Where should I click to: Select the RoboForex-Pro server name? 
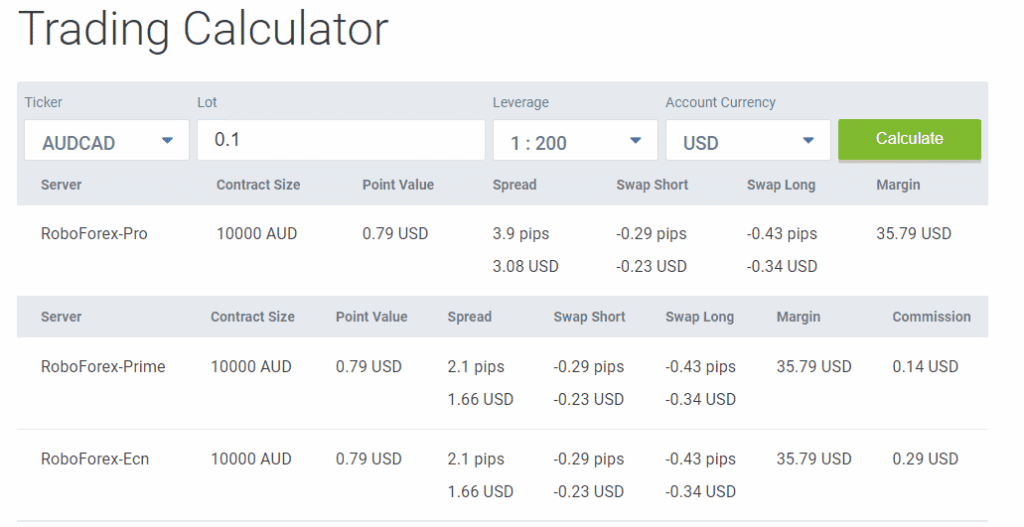pos(94,234)
